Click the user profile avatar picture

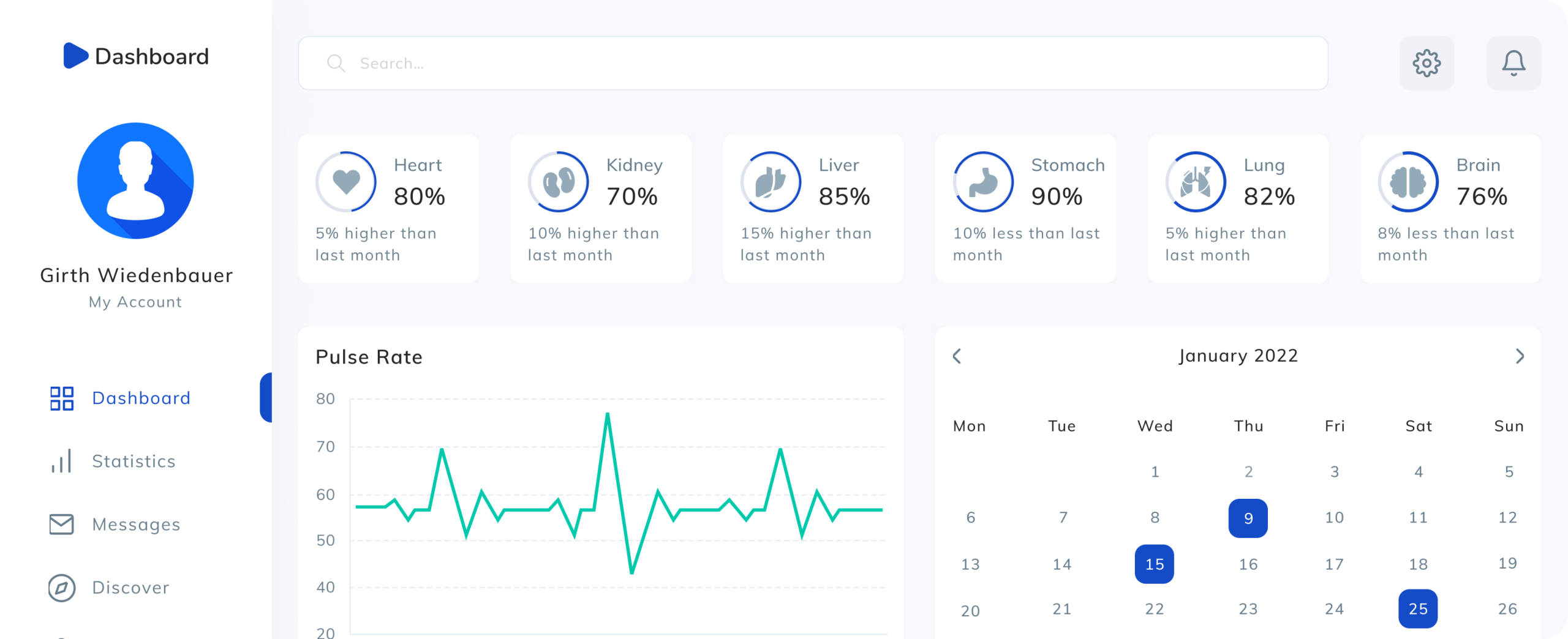135,181
